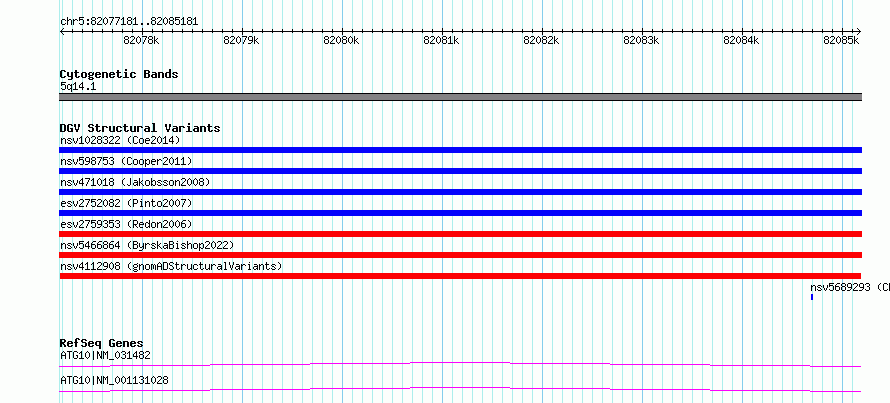Click the 82079k ruler position
This screenshot has width=890, height=403.
(241, 41)
